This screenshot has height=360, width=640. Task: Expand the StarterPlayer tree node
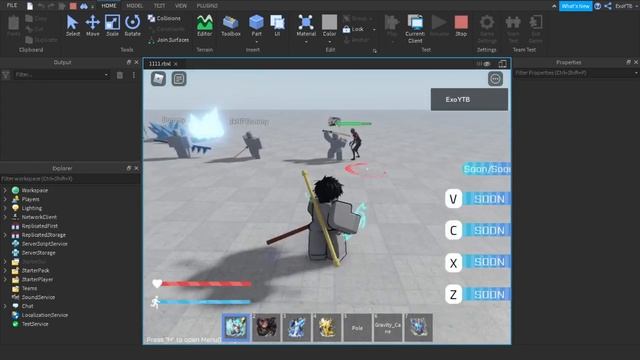point(5,280)
